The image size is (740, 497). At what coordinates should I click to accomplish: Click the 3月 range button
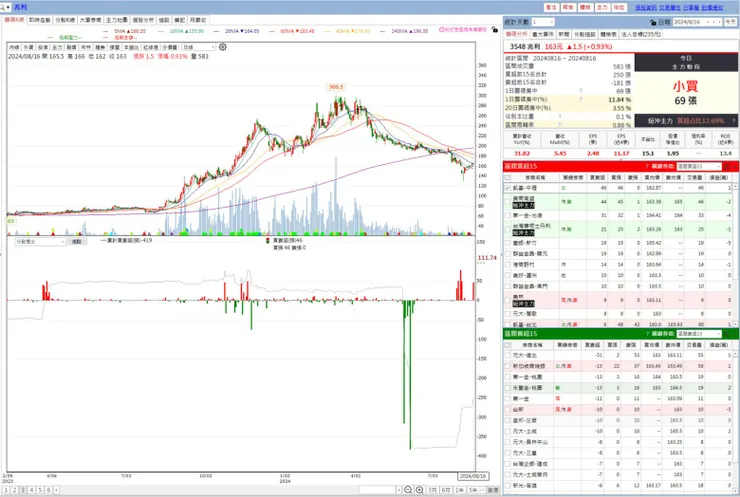coord(432,490)
